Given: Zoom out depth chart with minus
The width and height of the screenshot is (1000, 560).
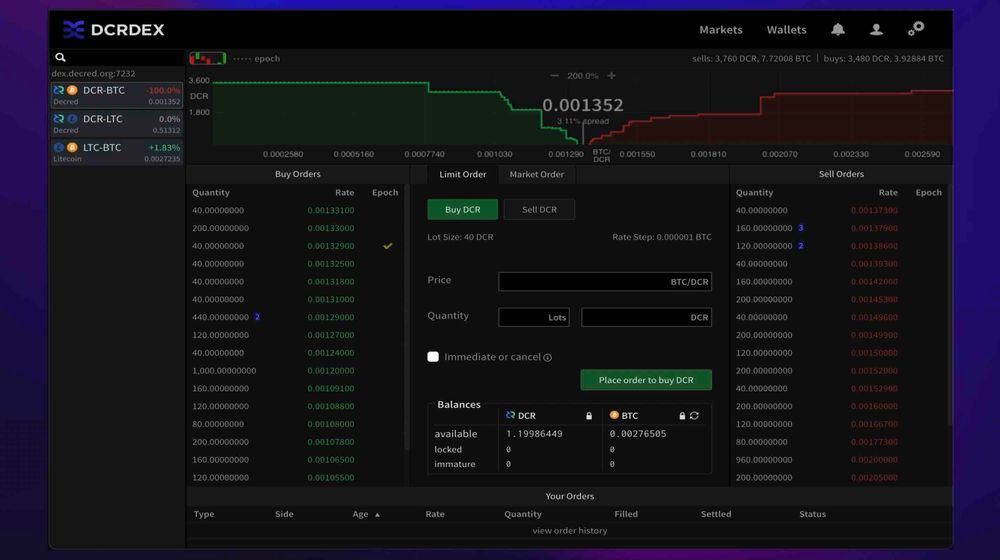Looking at the screenshot, I should [554, 75].
